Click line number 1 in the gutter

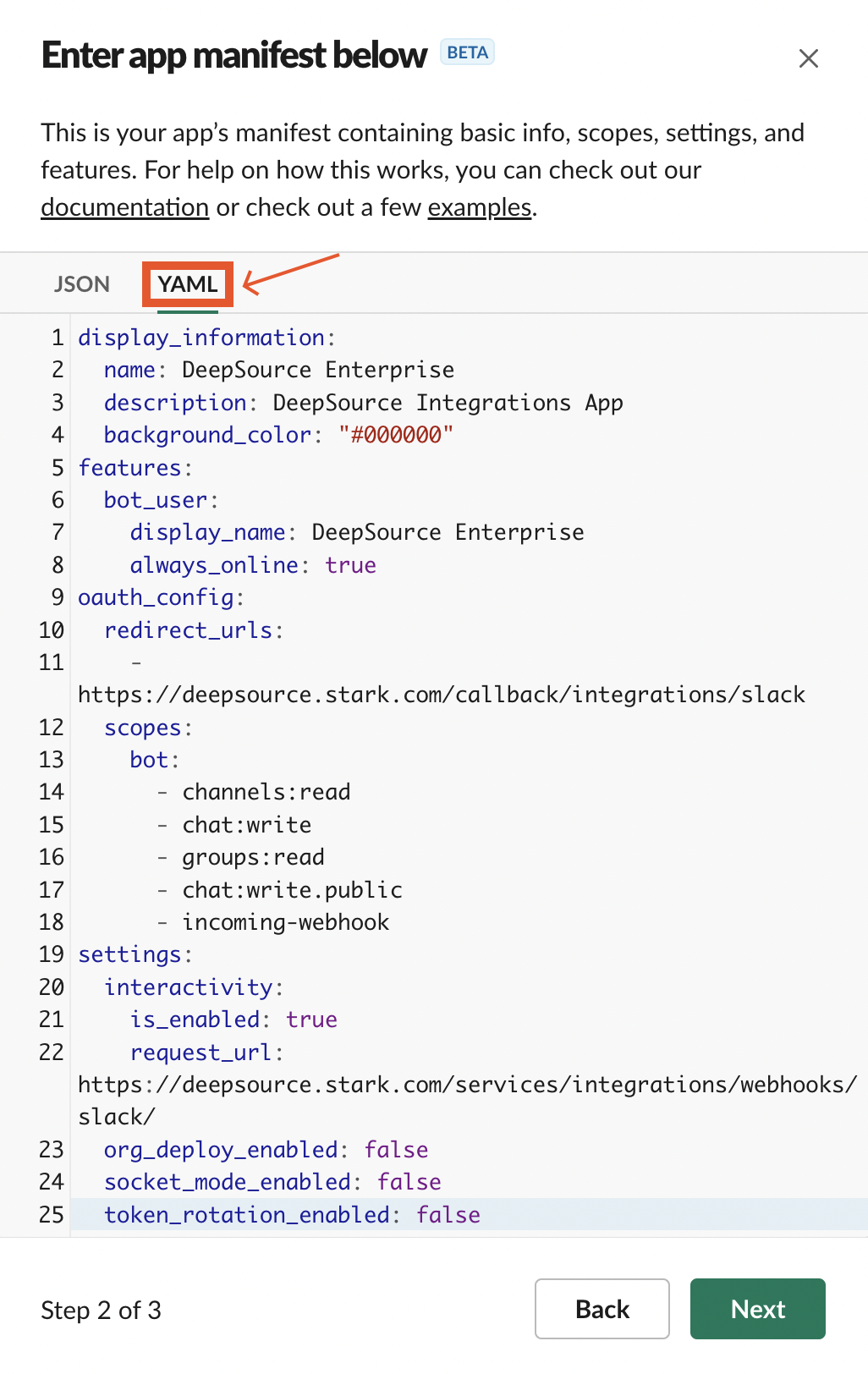tap(58, 338)
